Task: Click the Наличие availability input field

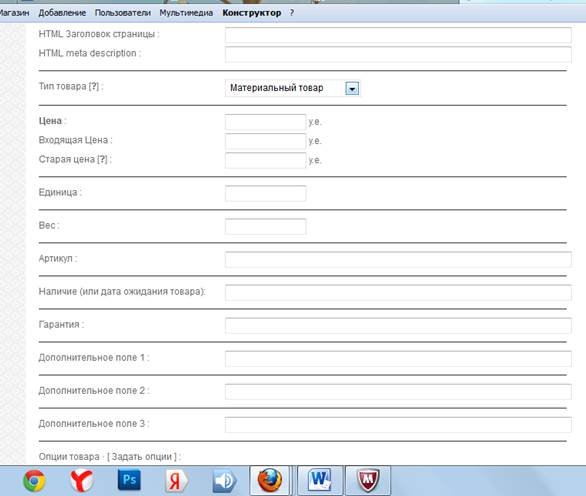Action: [x=398, y=292]
